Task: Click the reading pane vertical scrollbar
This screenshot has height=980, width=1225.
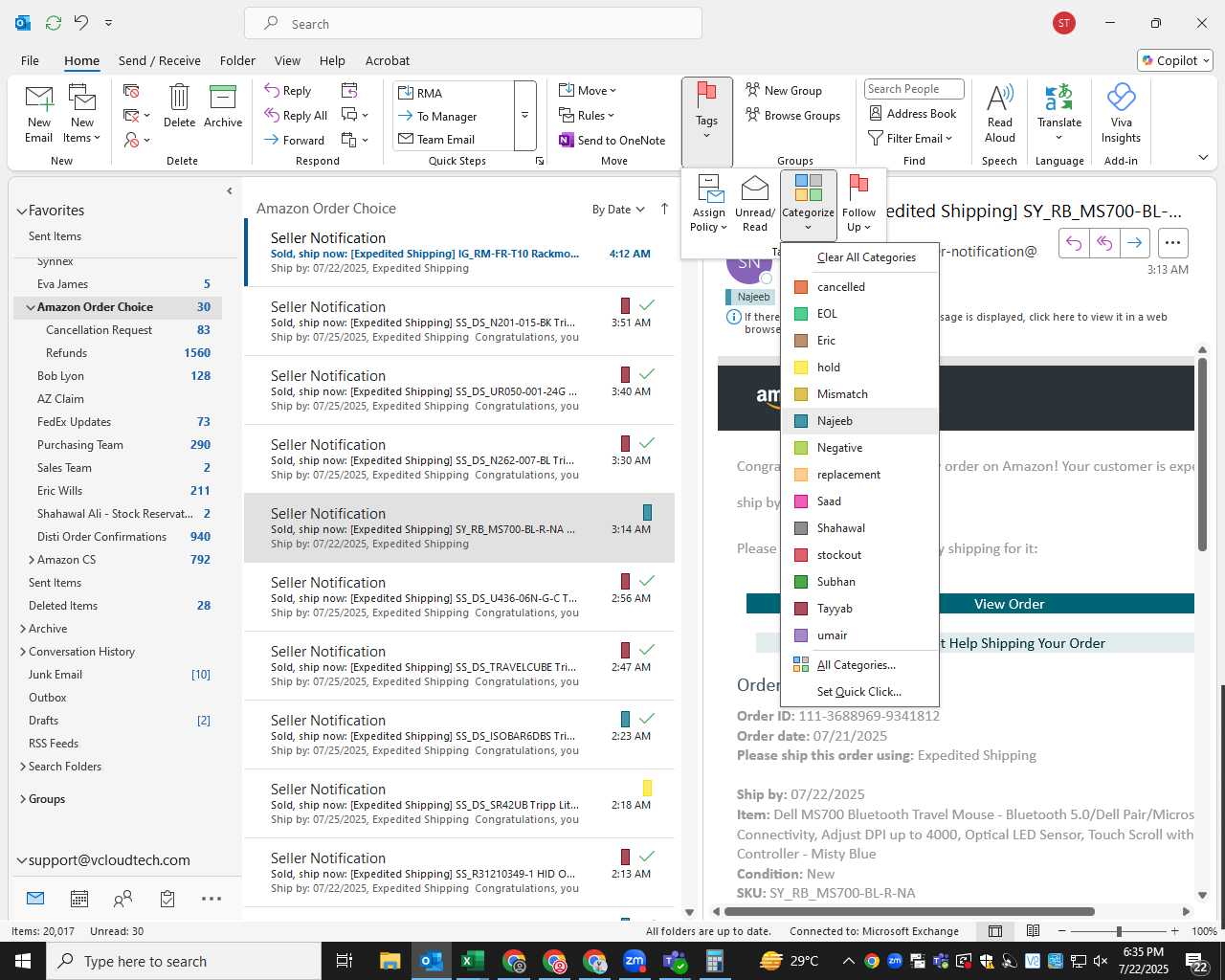Action: pyautogui.click(x=1202, y=455)
